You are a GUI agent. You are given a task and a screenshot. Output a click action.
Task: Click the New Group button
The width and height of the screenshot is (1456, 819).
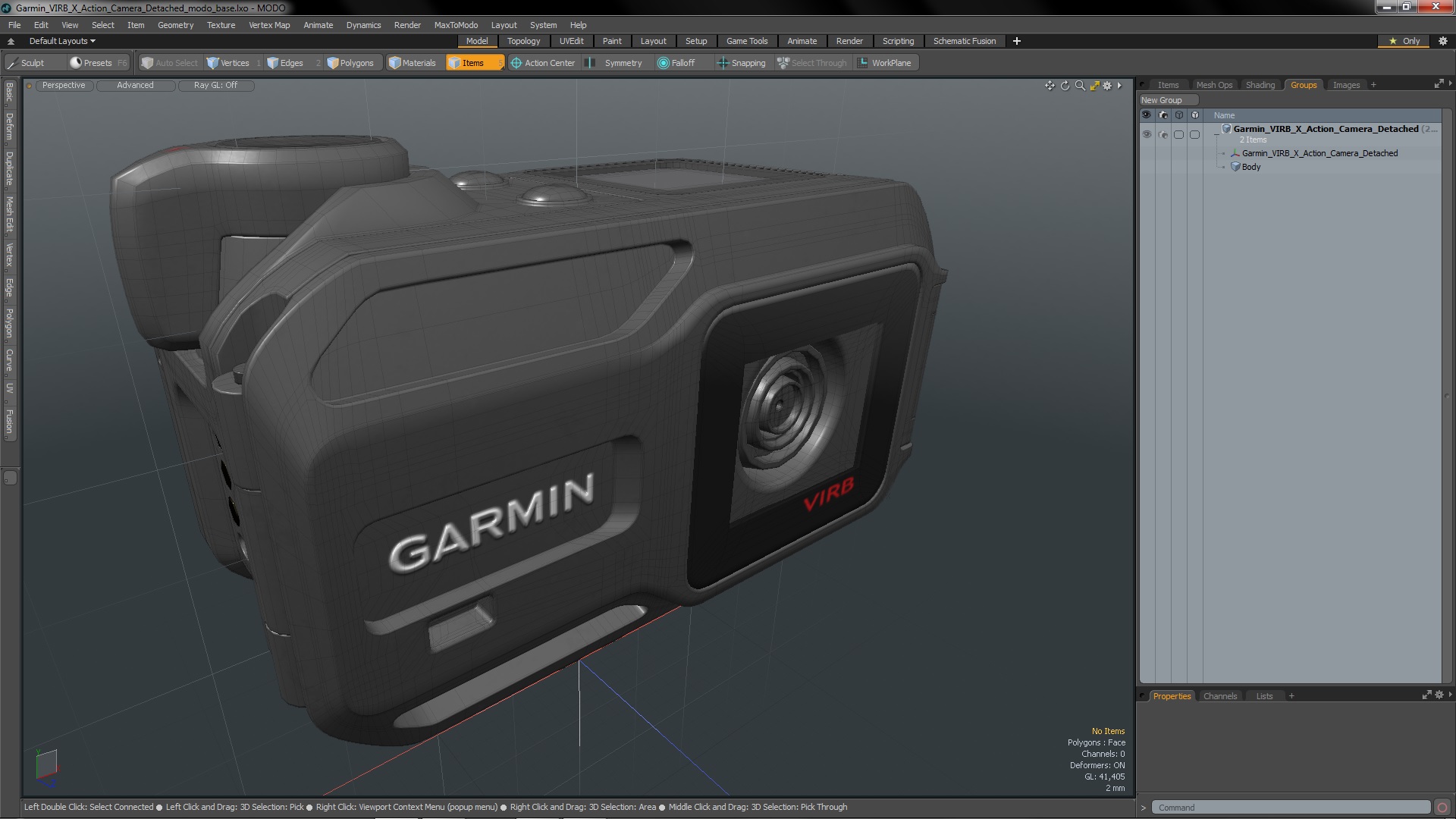[1168, 100]
